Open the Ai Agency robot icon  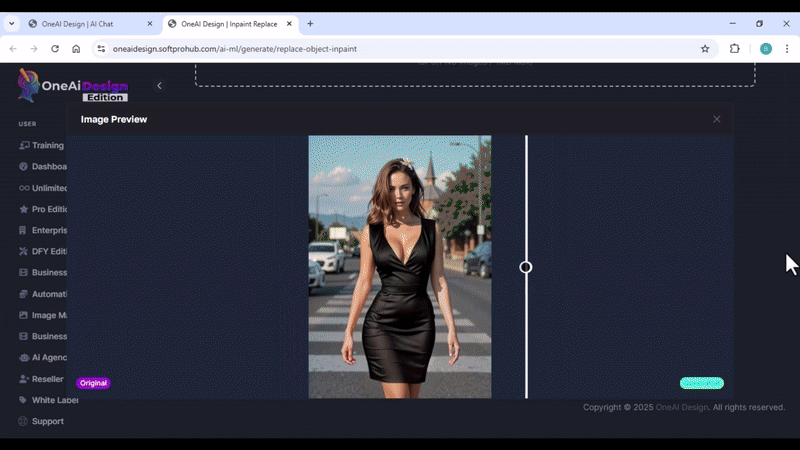(24, 357)
